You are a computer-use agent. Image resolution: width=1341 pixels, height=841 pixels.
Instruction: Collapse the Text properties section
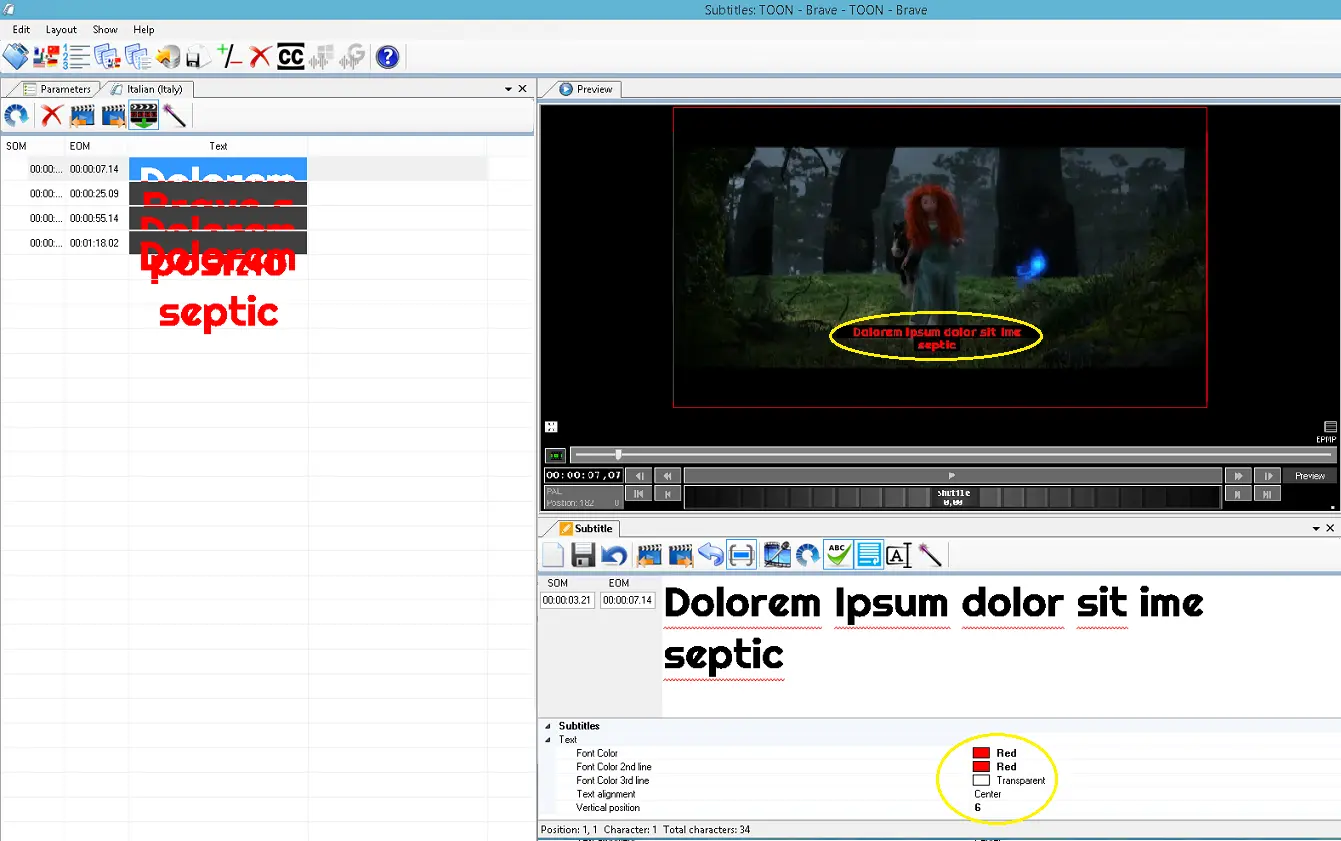point(547,740)
